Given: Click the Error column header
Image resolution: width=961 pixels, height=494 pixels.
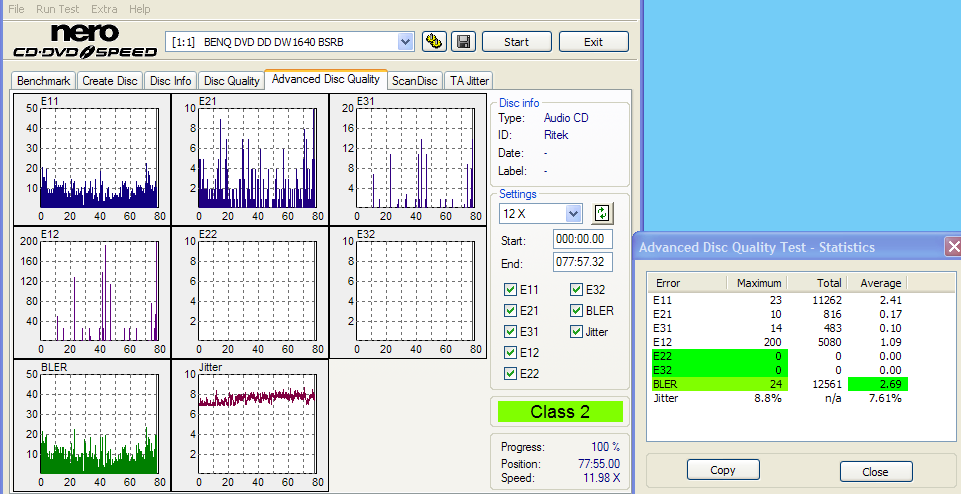Looking at the screenshot, I should click(x=688, y=283).
